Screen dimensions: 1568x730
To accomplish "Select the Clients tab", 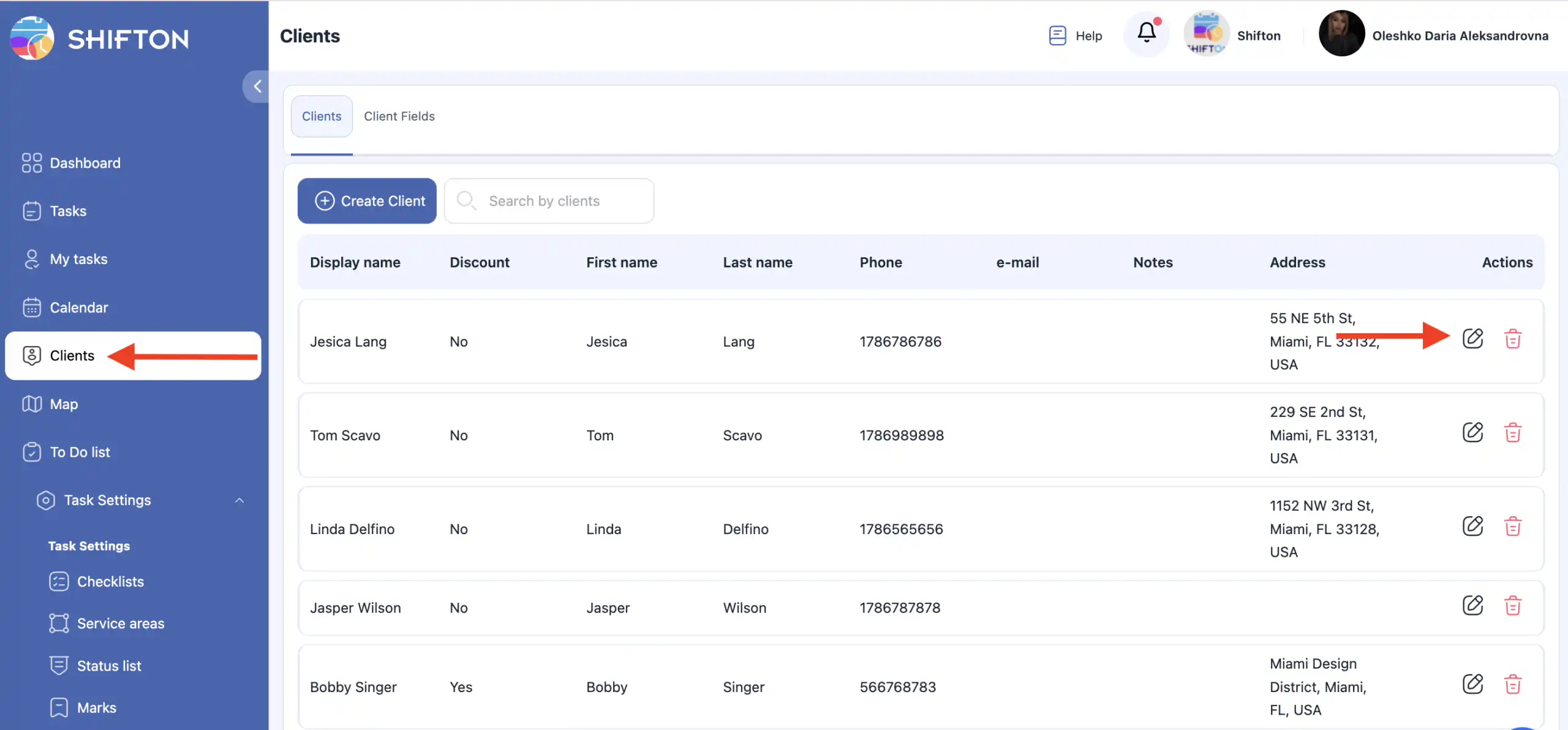I will tap(322, 116).
